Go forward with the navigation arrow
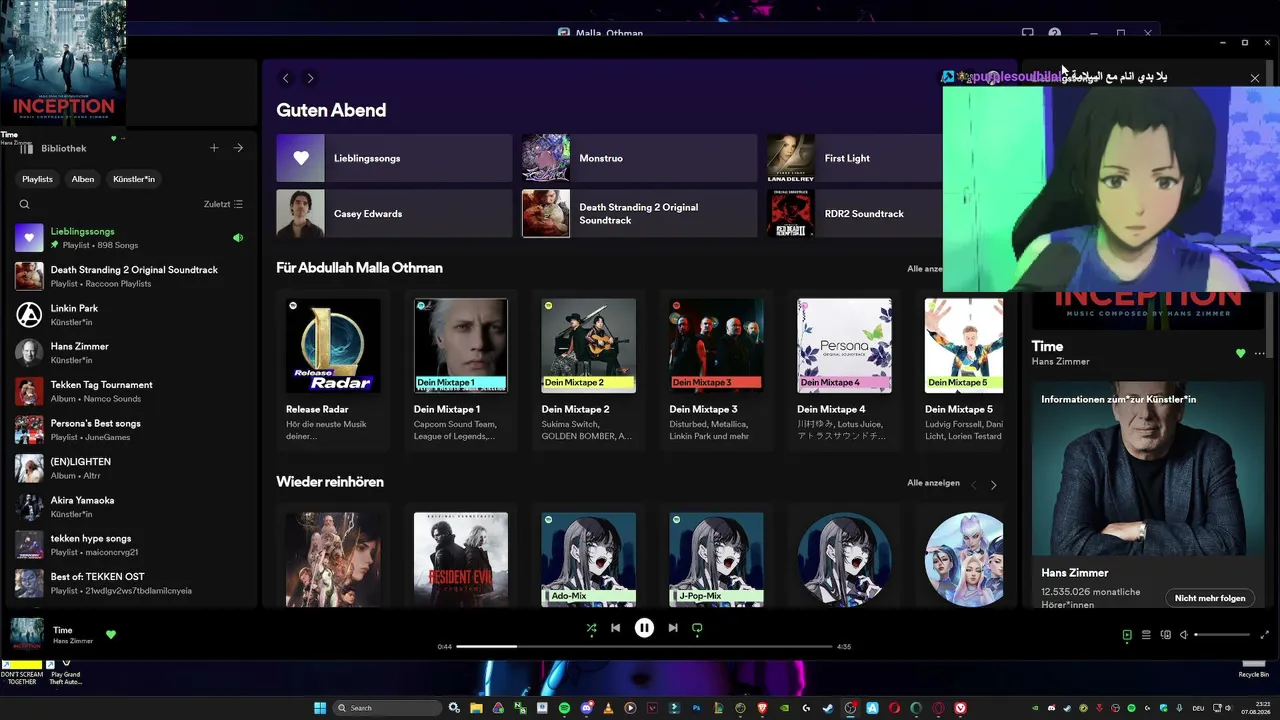The image size is (1280, 720). point(310,78)
